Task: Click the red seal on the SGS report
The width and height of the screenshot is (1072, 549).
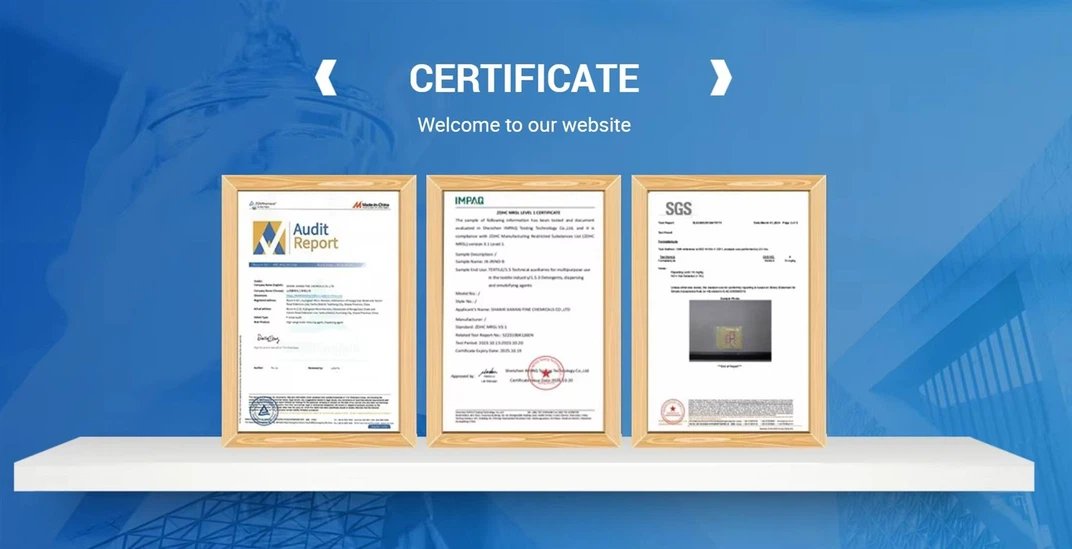Action: click(672, 412)
